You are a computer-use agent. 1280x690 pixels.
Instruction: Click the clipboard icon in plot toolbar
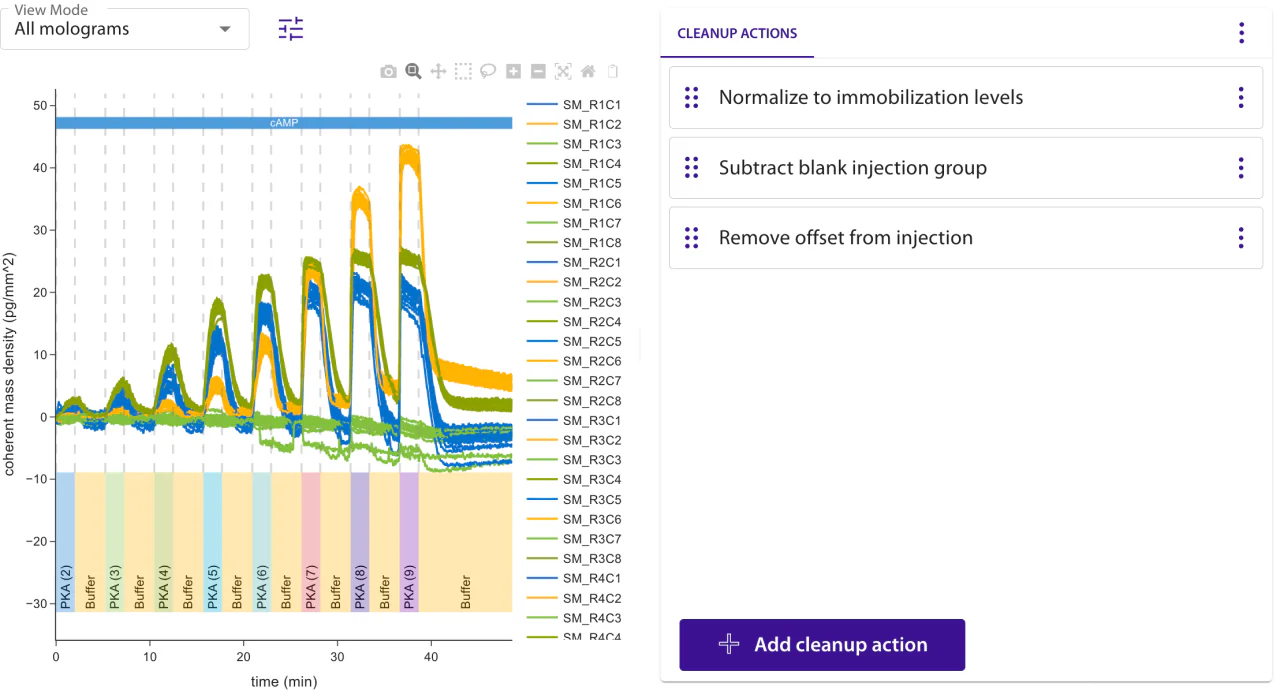613,71
